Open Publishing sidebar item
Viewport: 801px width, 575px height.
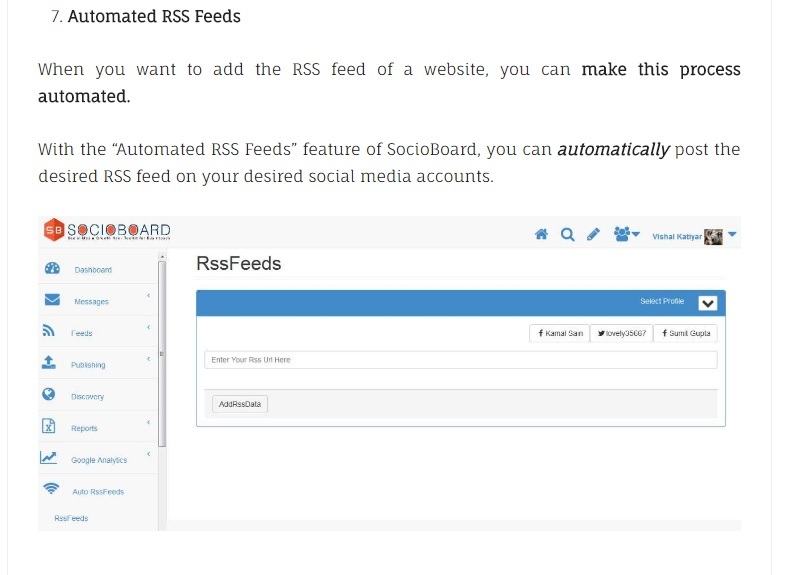[88, 365]
